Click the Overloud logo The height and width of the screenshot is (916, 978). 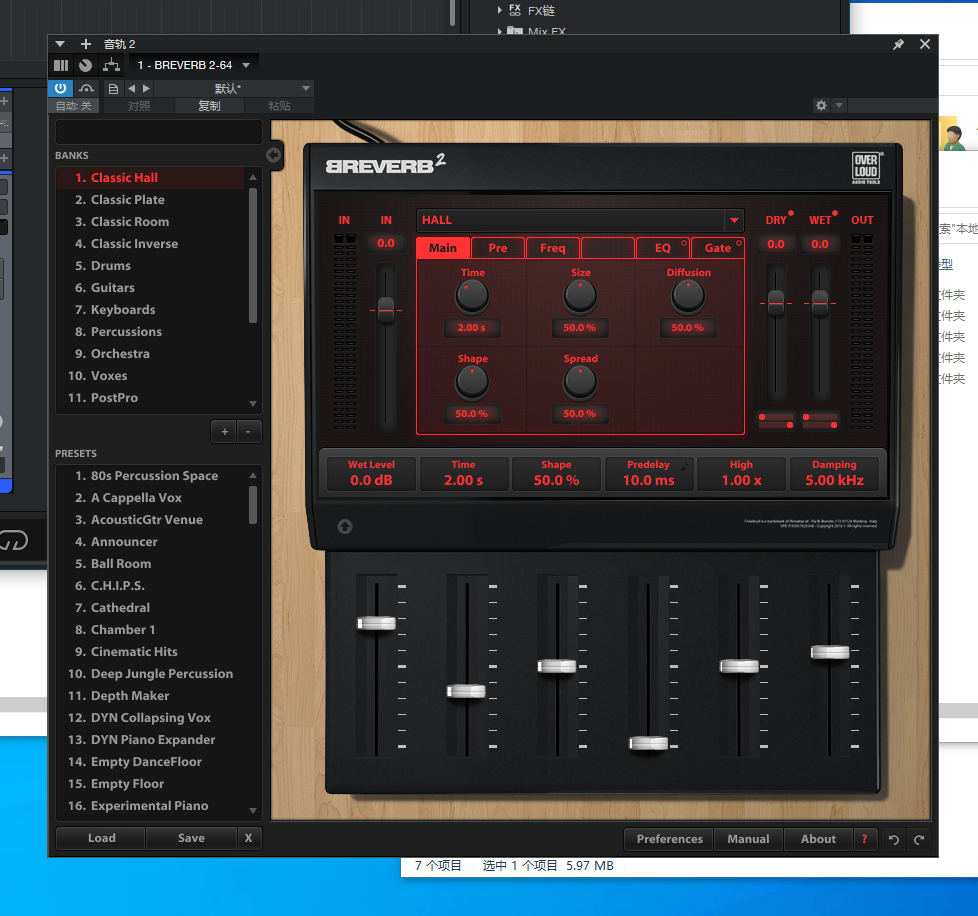click(x=866, y=168)
